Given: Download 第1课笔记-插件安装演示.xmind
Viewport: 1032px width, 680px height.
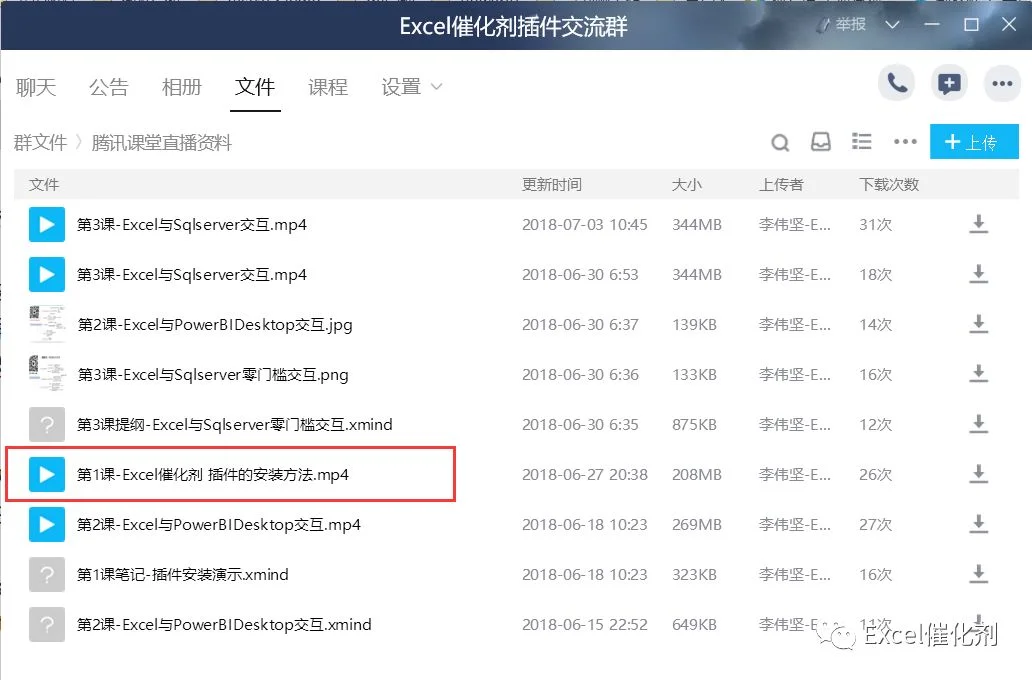Looking at the screenshot, I should coord(979,574).
